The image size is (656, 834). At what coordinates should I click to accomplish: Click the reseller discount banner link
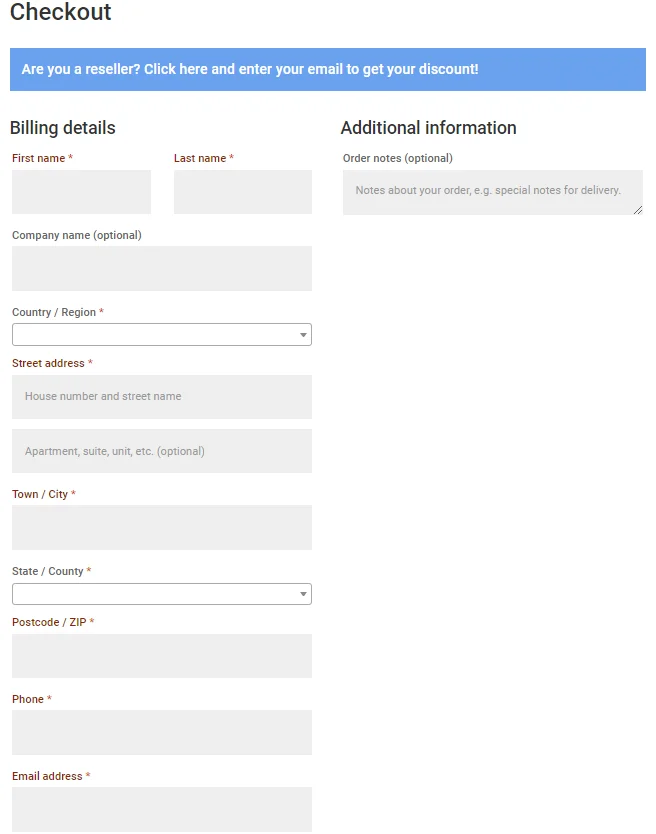(x=250, y=69)
